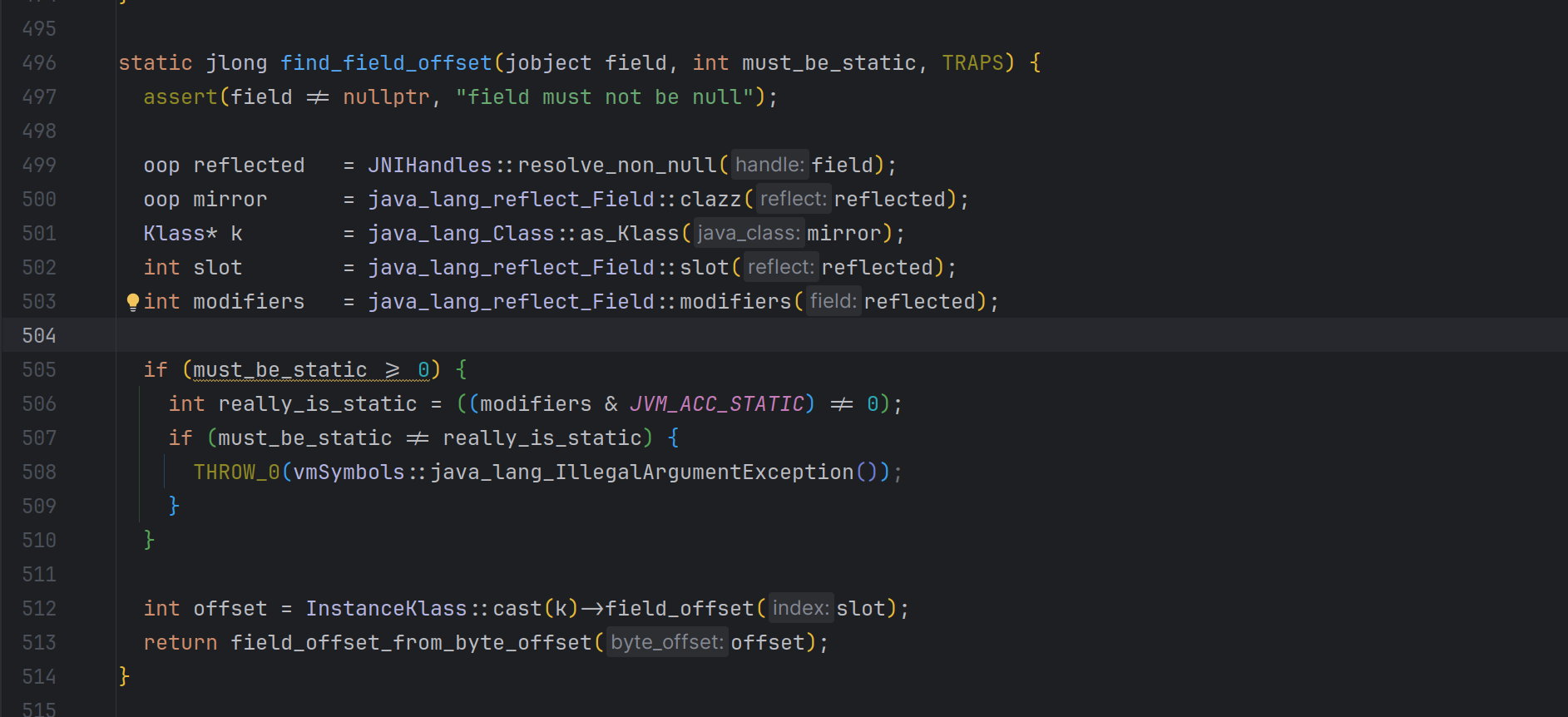Screen dimensions: 1568x717
Task: Click the 'handle:' inlay hint on line 499
Action: pos(769,165)
